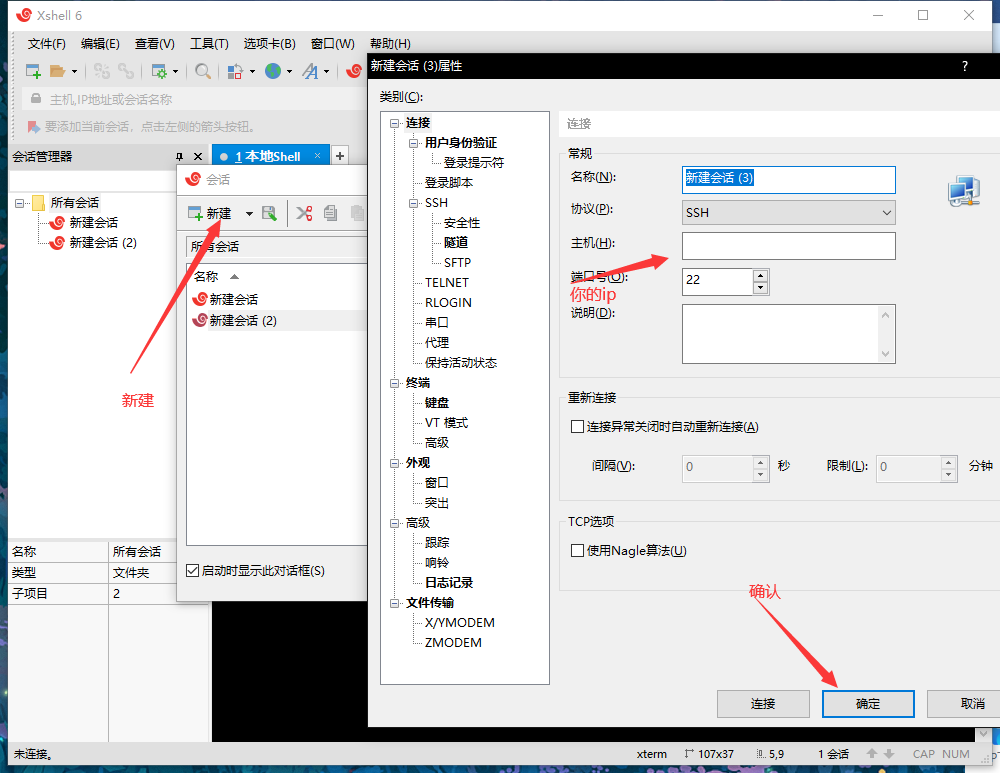This screenshot has height=773, width=1000.
Task: Open the 窗口(W) menu
Action: coord(332,43)
